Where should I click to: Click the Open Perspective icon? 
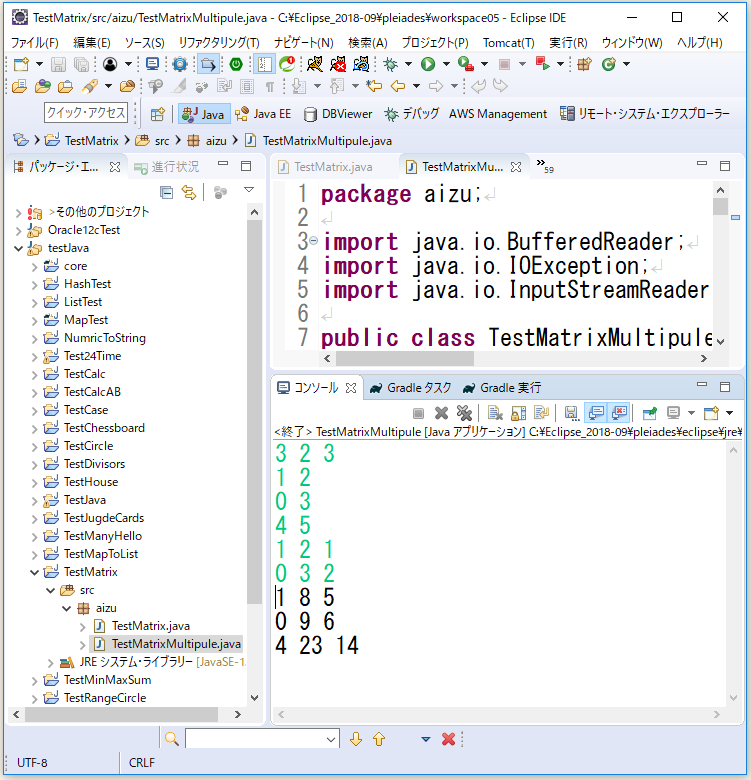coord(157,114)
